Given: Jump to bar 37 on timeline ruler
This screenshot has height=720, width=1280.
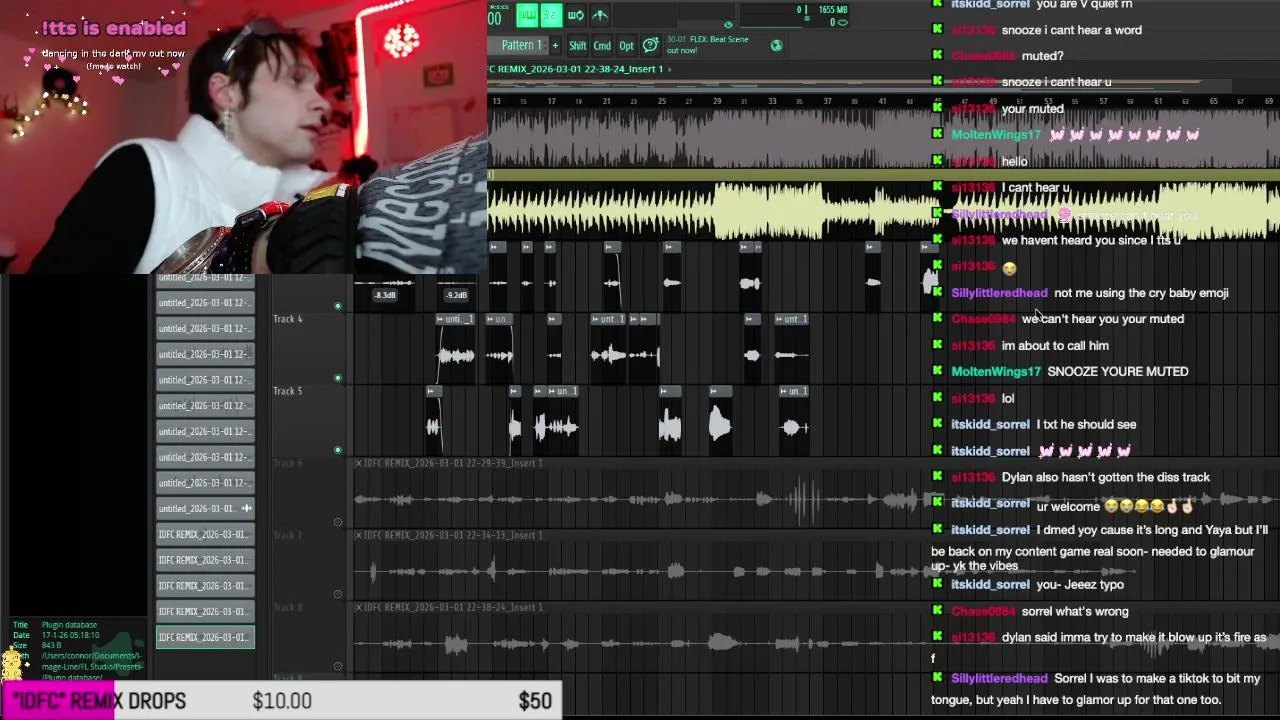Looking at the screenshot, I should pyautogui.click(x=827, y=101).
